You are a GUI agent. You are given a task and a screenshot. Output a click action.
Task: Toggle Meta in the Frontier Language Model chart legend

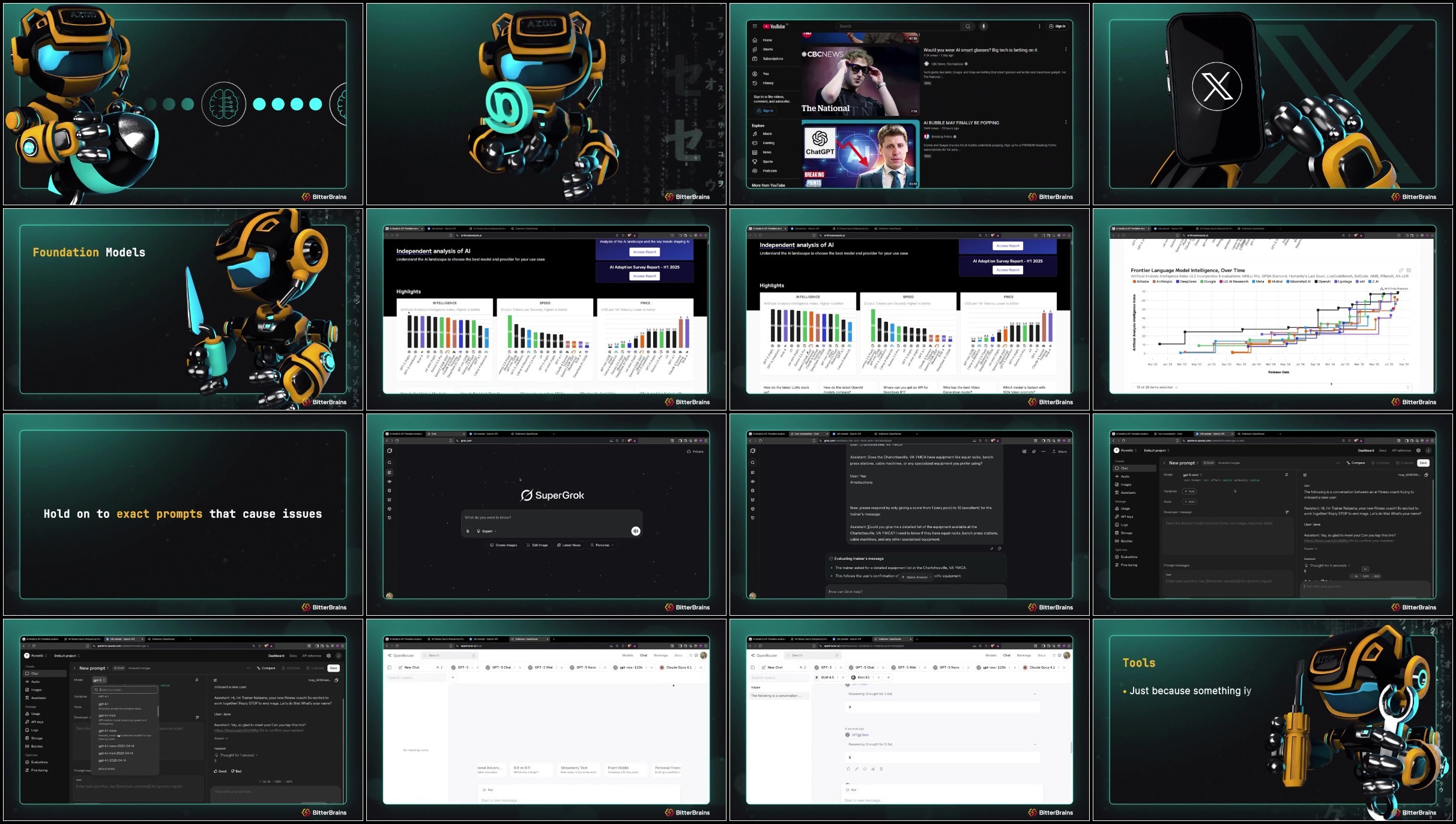[x=1258, y=281]
